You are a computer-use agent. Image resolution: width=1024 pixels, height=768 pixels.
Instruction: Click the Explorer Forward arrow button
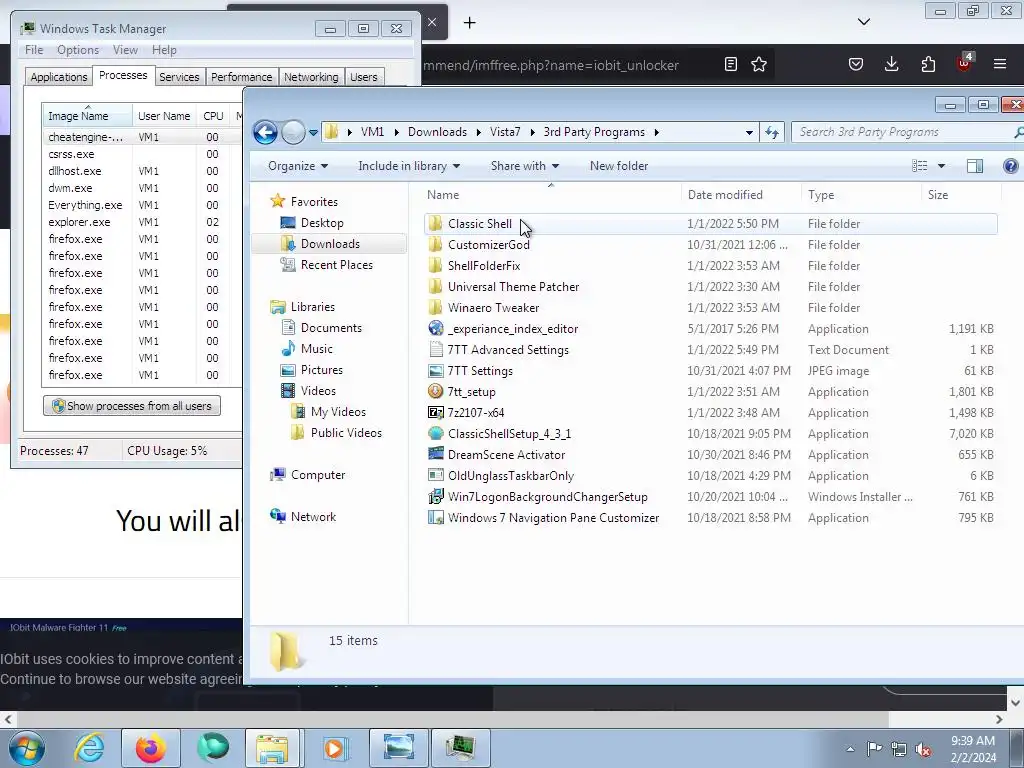click(293, 133)
